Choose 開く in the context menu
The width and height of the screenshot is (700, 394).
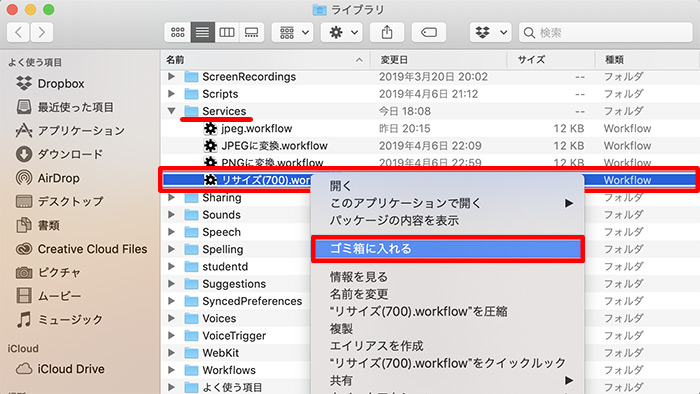[448, 186]
